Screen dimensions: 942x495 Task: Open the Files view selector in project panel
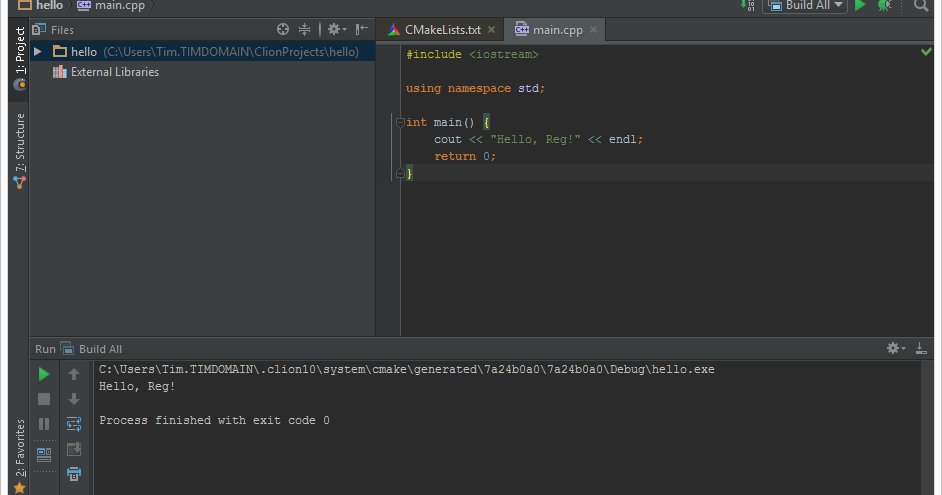(x=53, y=29)
